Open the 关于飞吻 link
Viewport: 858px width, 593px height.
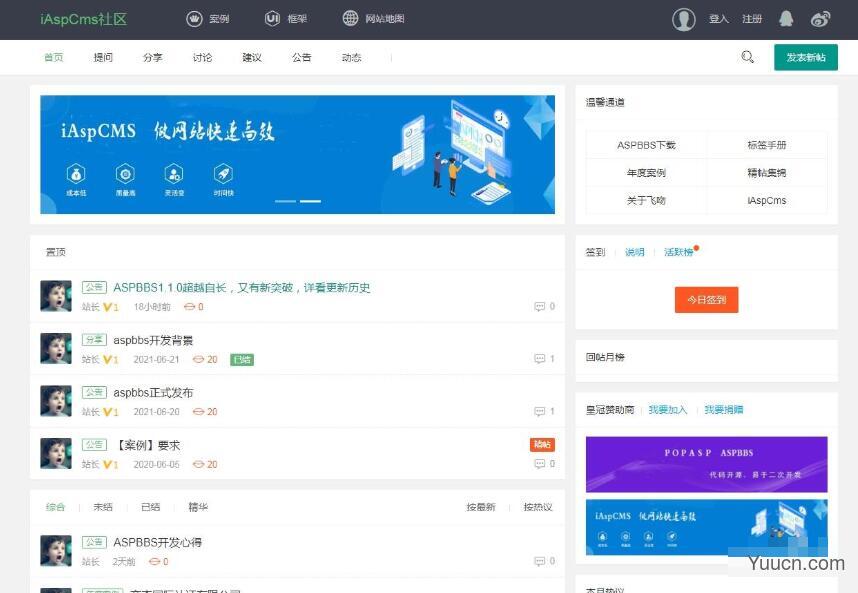point(646,201)
